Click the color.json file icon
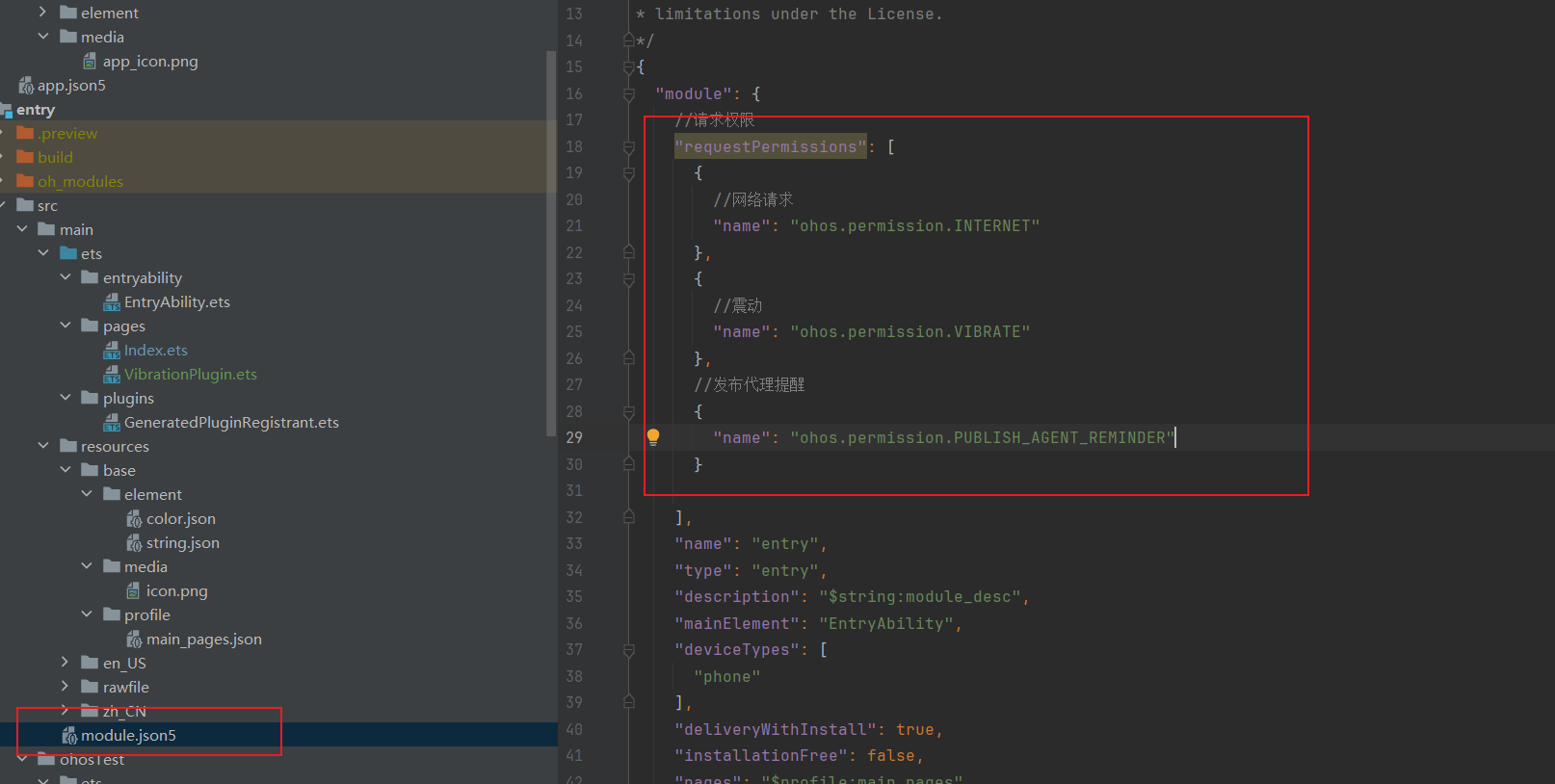 [134, 519]
